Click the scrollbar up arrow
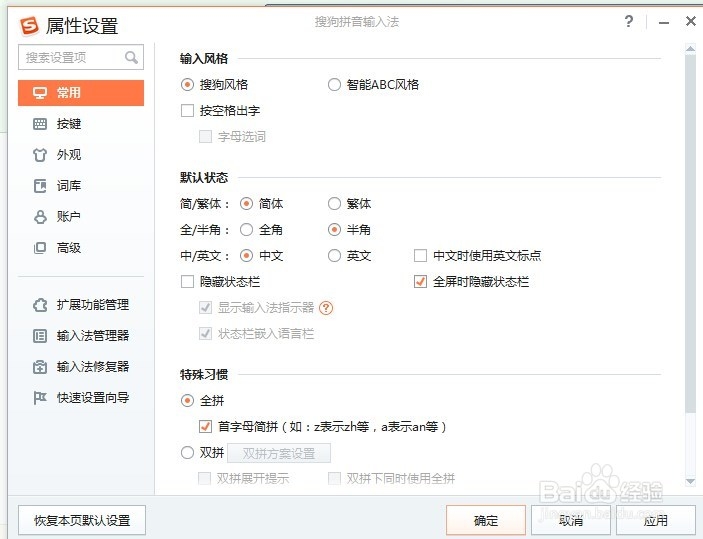The width and height of the screenshot is (703, 539). point(690,48)
